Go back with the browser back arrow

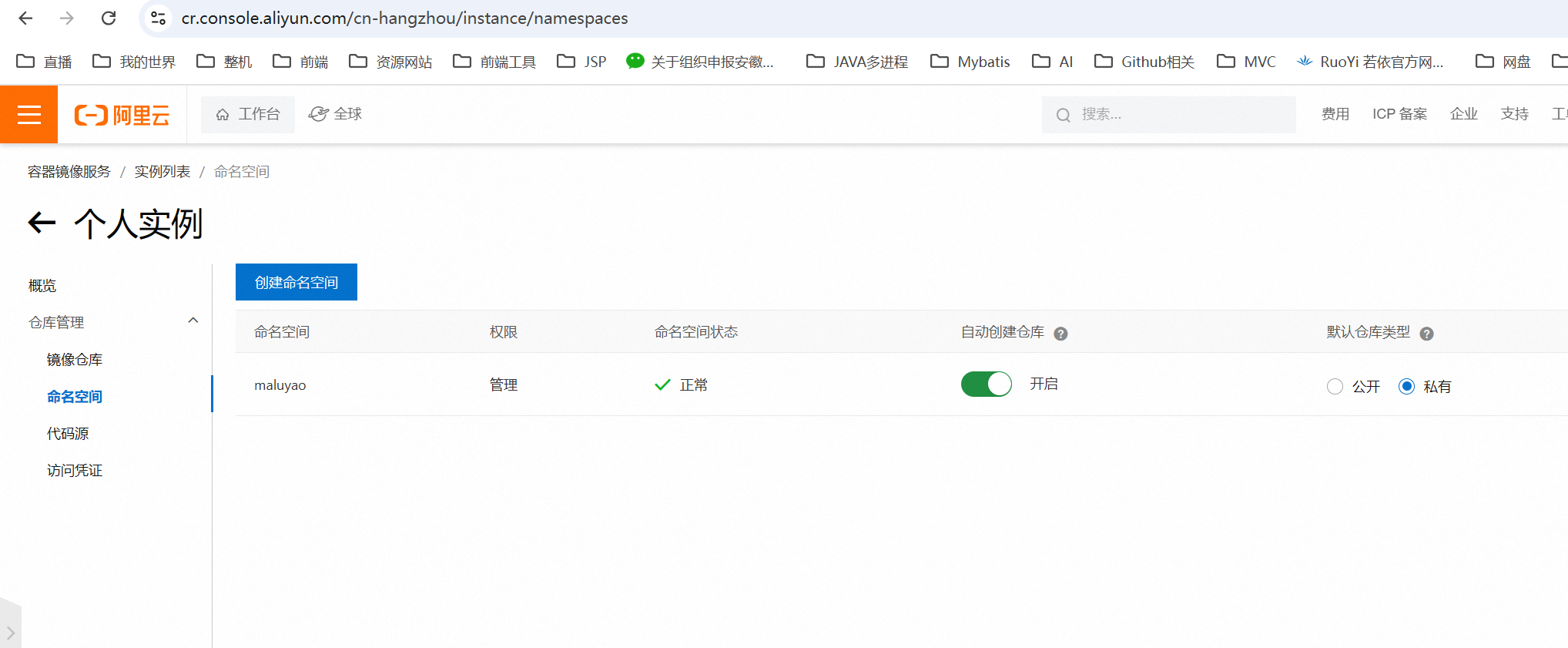tap(25, 18)
